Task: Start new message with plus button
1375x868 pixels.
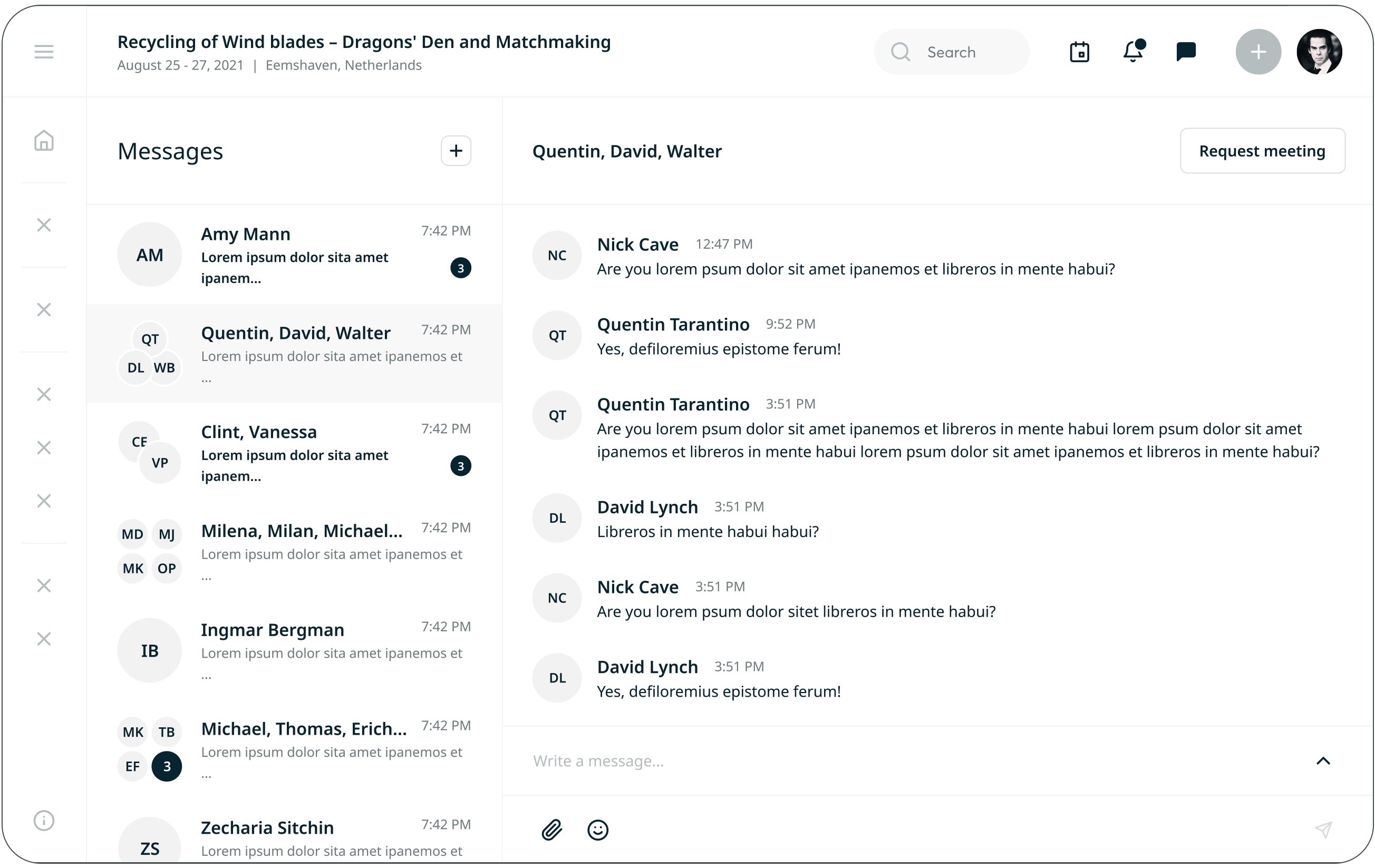Action: coord(456,151)
